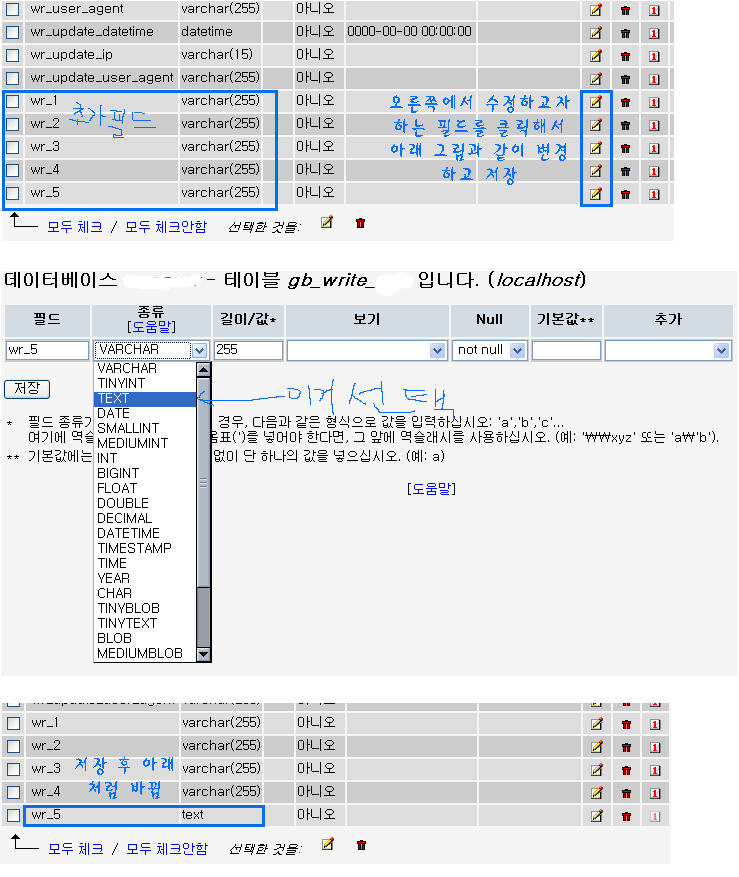
Task: Click edit pencil icon for wr_update_datetime row
Action: [x=596, y=32]
